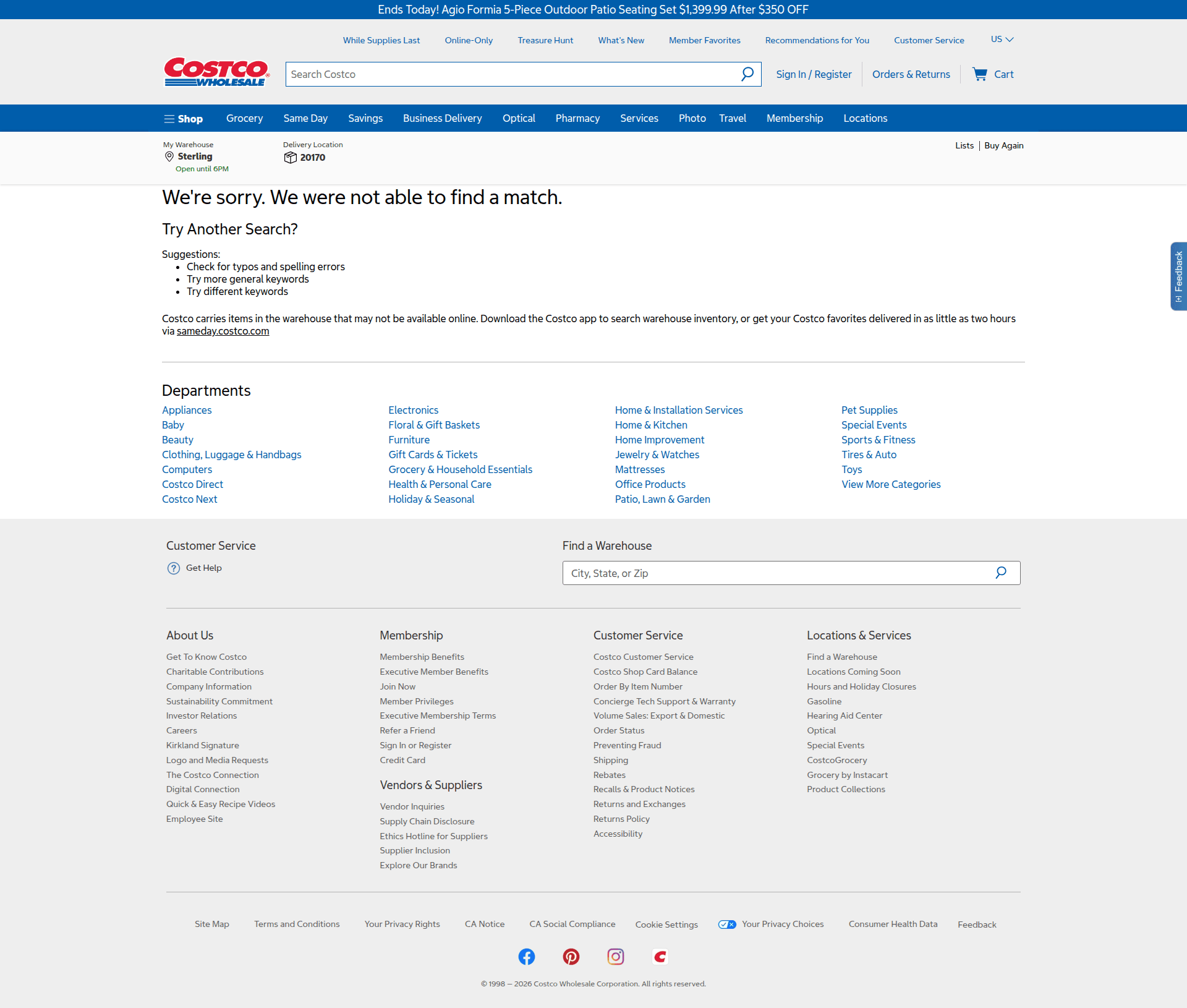This screenshot has width=1187, height=1008.
Task: Click the Costco Wholesale logo
Action: [216, 72]
